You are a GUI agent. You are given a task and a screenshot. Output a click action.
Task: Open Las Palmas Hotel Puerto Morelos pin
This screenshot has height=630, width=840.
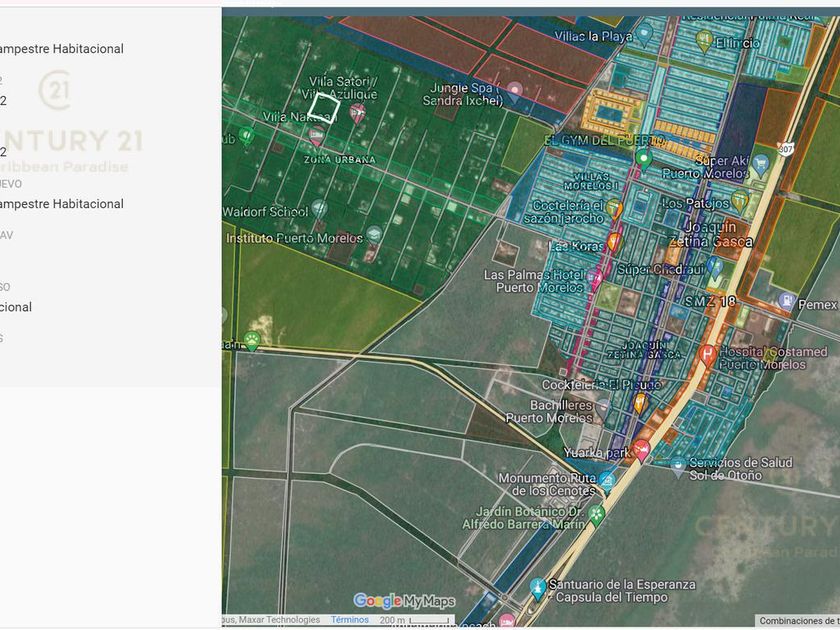(594, 279)
